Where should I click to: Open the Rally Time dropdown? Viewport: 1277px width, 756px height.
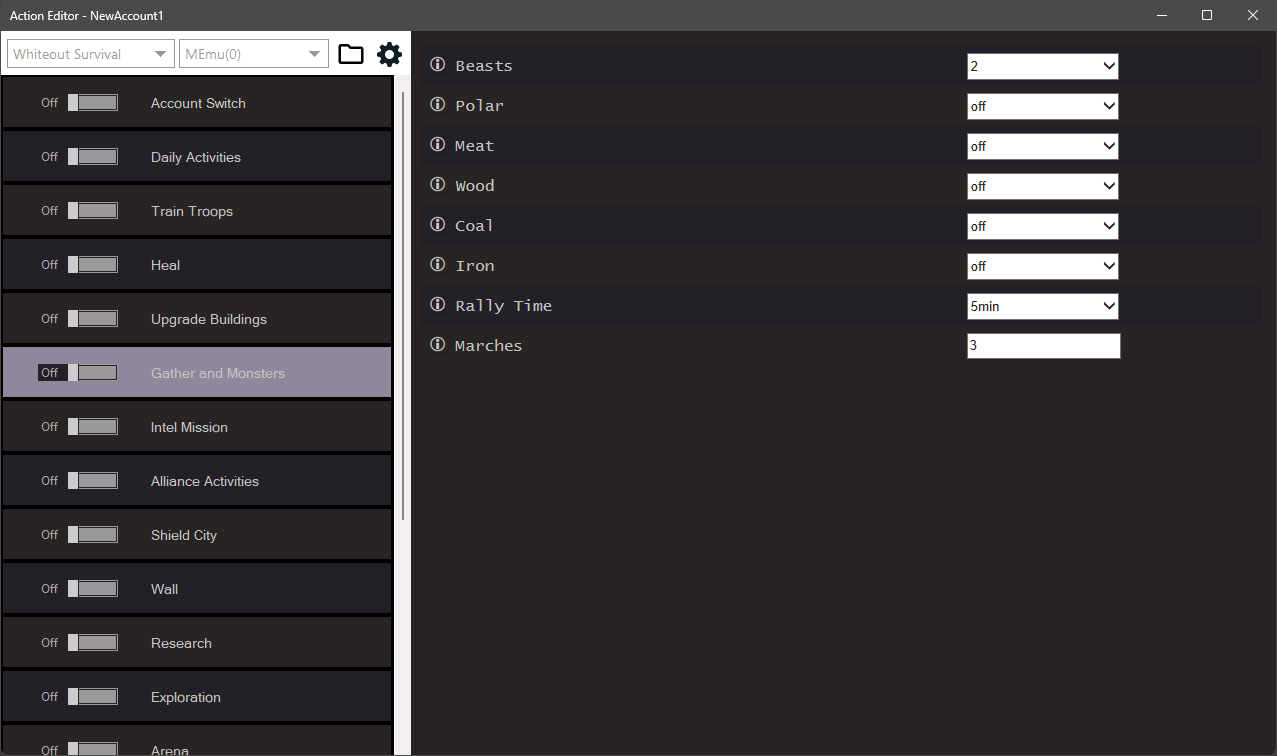pyautogui.click(x=1042, y=306)
